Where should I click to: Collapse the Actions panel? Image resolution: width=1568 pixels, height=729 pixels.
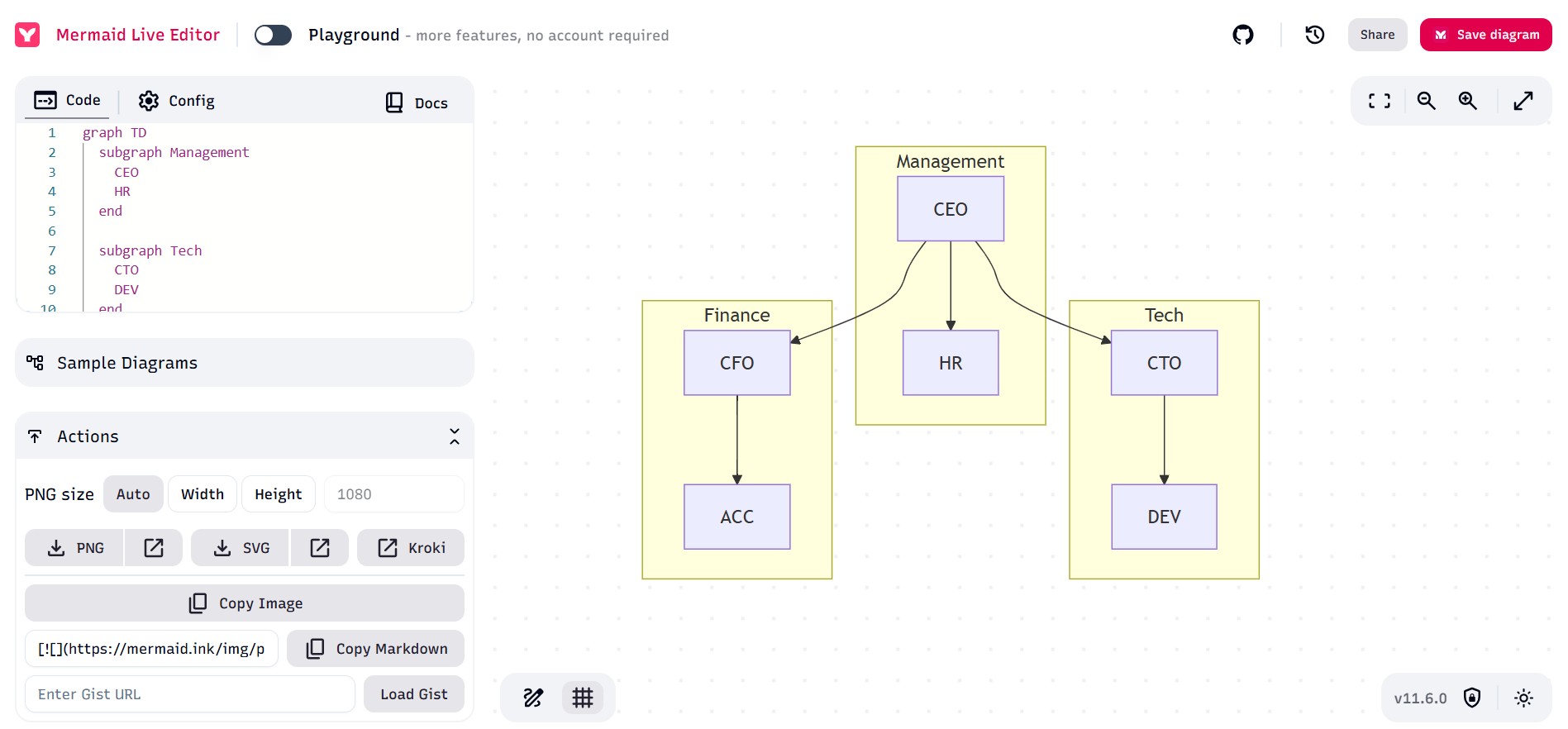[x=454, y=436]
